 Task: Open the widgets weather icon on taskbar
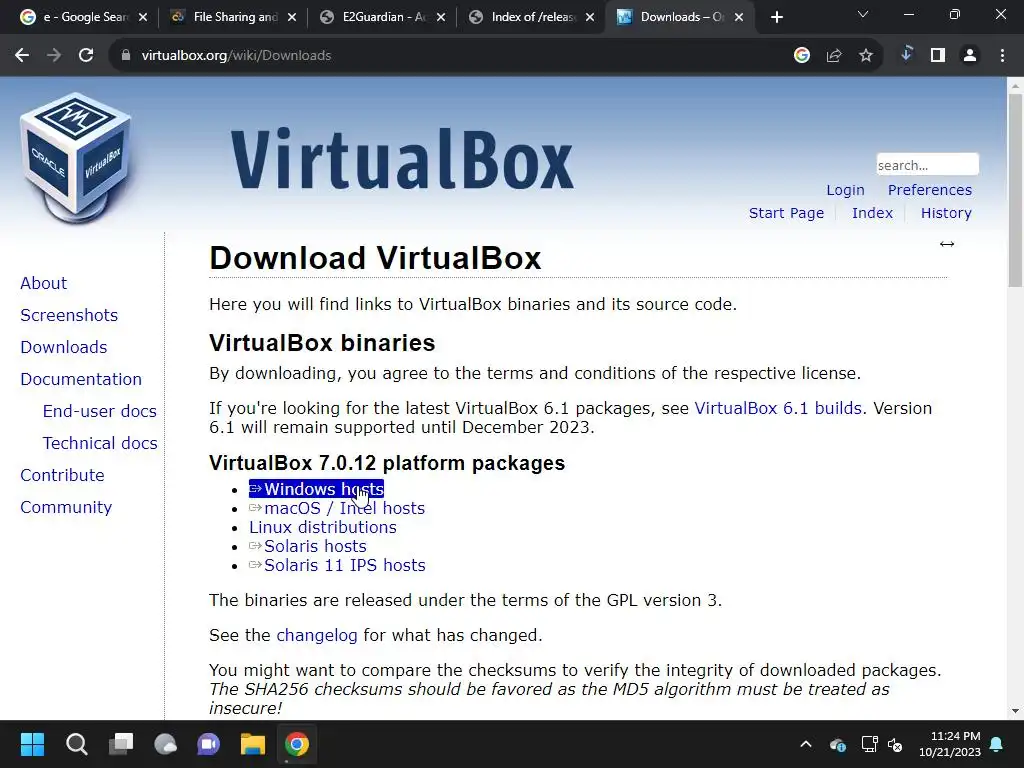point(165,744)
